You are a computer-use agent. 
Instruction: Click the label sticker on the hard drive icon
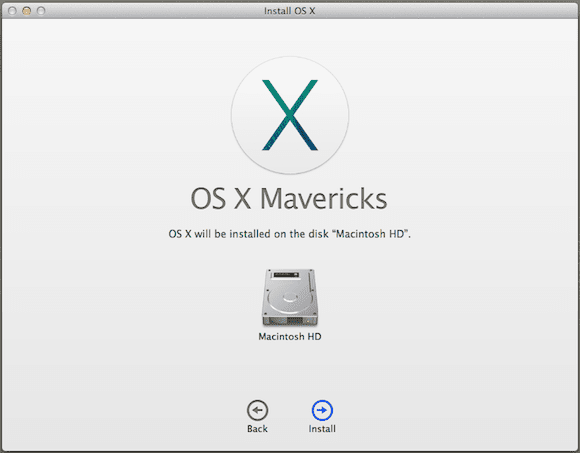(x=285, y=275)
